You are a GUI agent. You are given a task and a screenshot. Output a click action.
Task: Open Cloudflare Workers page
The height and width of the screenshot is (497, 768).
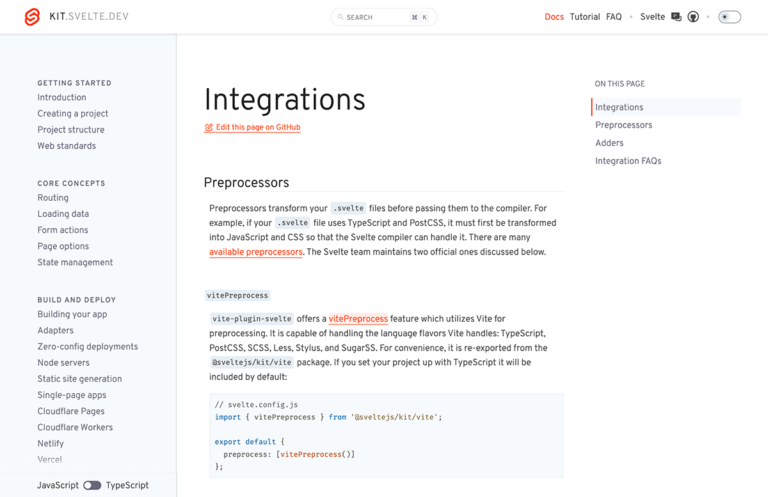point(75,427)
